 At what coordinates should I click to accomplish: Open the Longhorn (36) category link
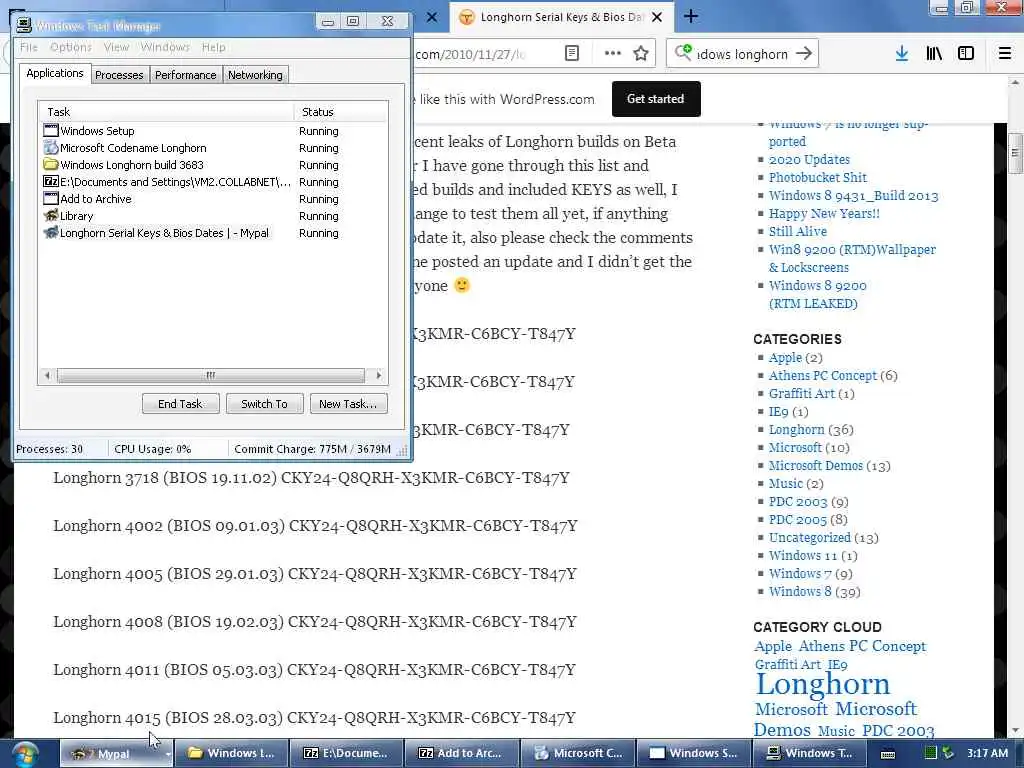796,430
